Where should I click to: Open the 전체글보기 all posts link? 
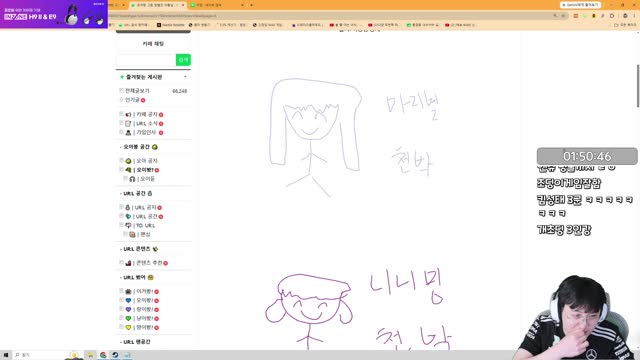point(137,91)
